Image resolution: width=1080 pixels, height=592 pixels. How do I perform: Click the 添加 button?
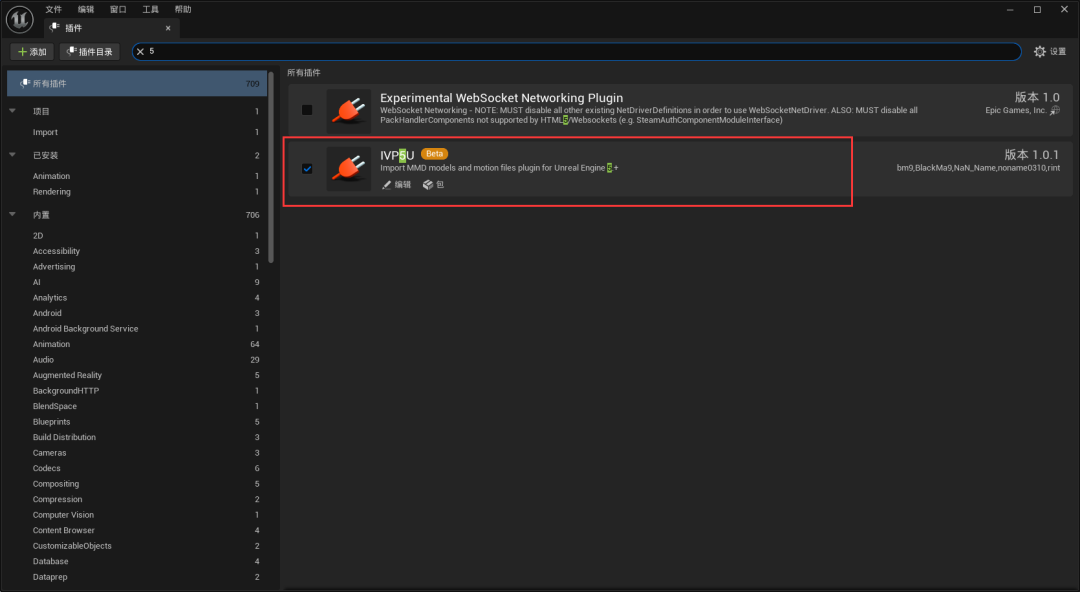click(32, 52)
